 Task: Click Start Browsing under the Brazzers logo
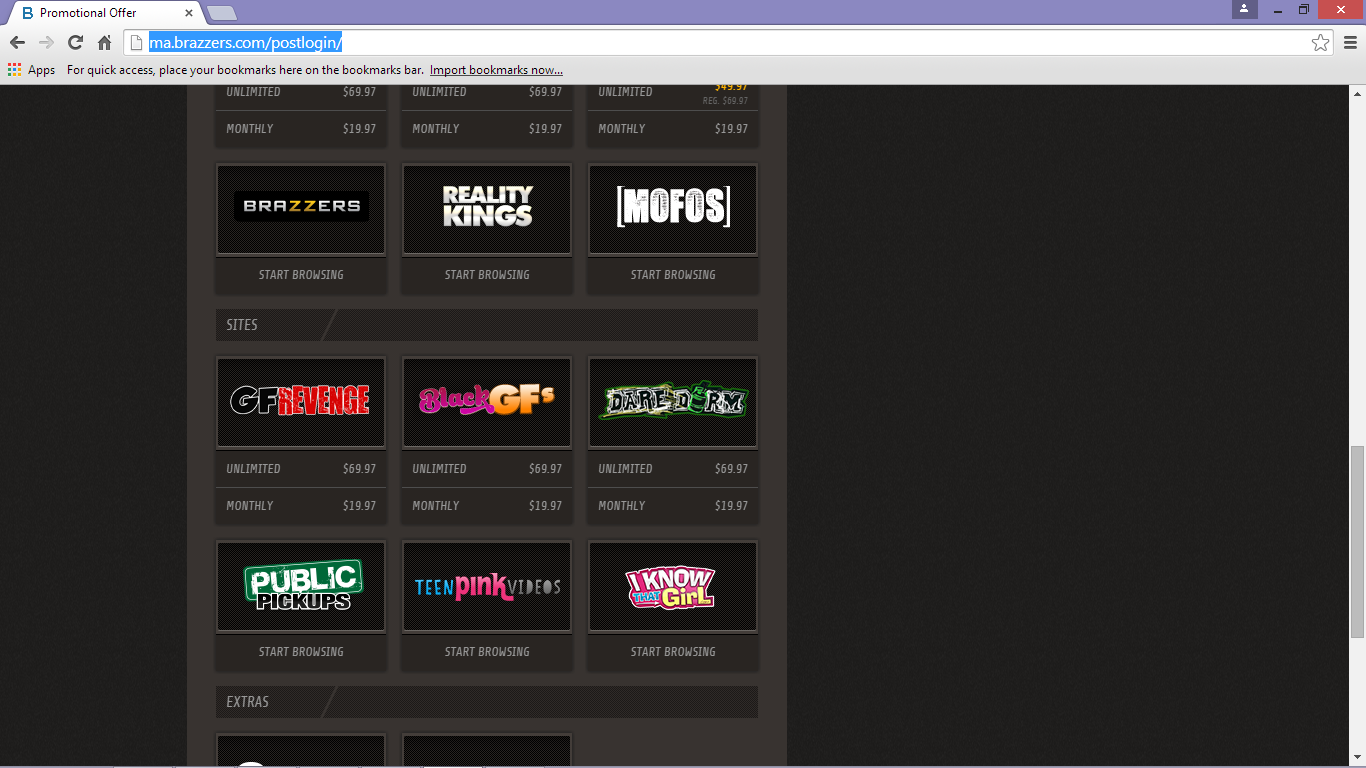coord(301,275)
